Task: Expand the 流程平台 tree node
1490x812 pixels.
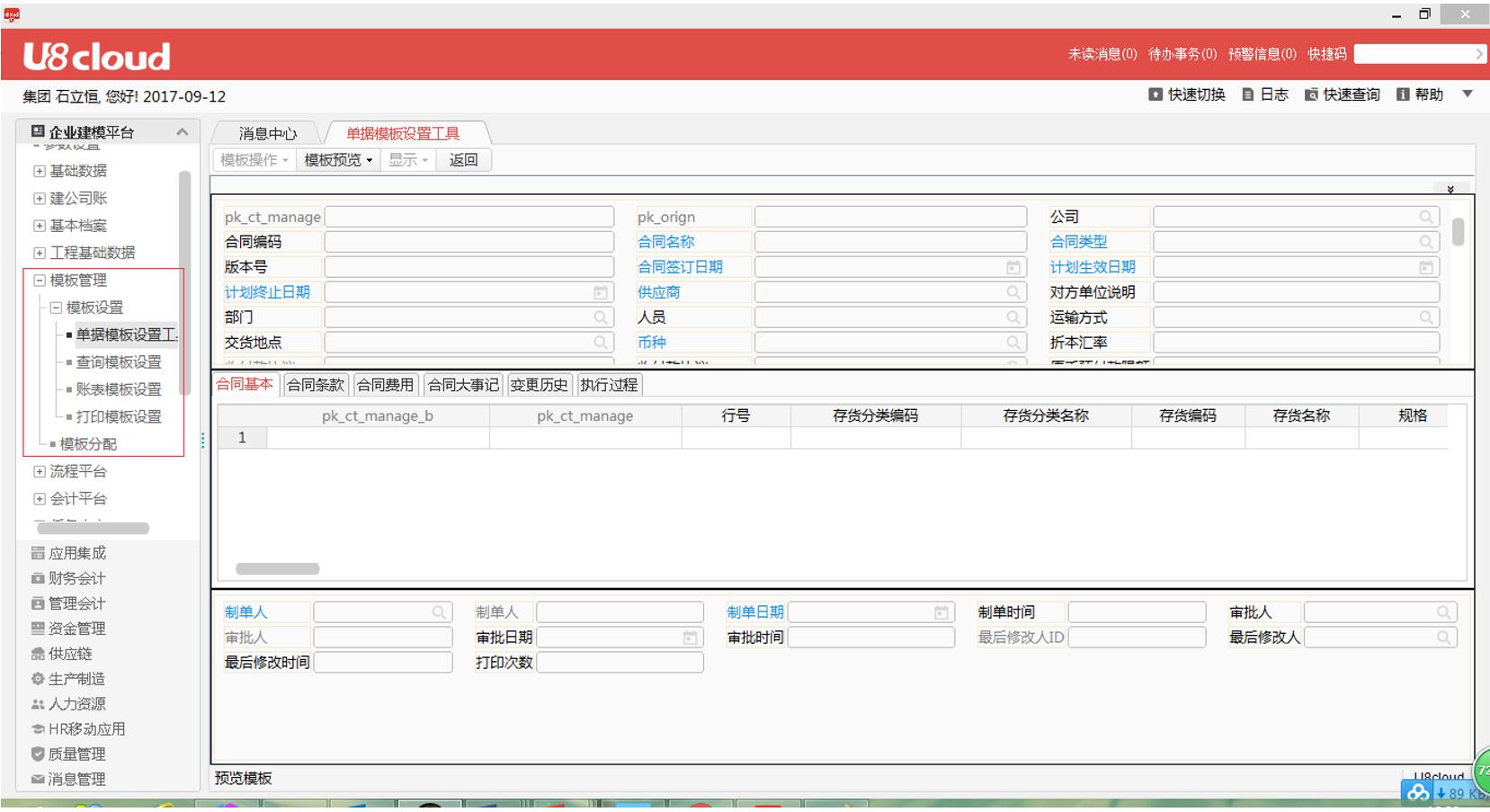Action: click(40, 471)
